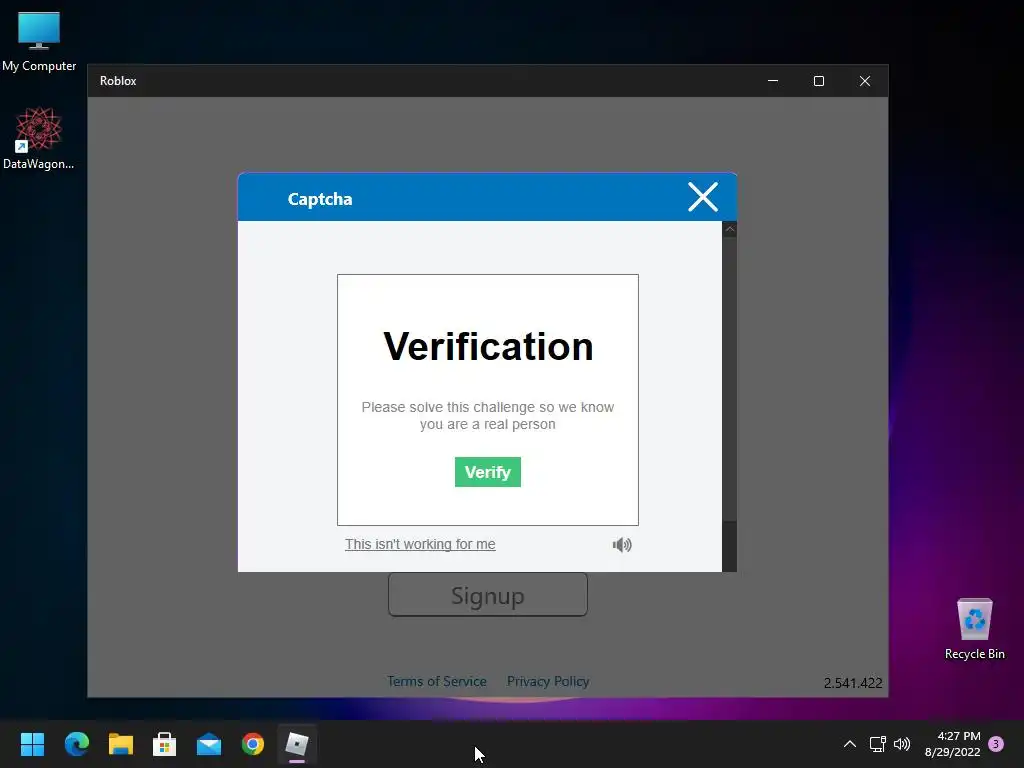Image resolution: width=1024 pixels, height=768 pixels.
Task: Click the 'Captcha' dialog title text
Action: tap(320, 199)
